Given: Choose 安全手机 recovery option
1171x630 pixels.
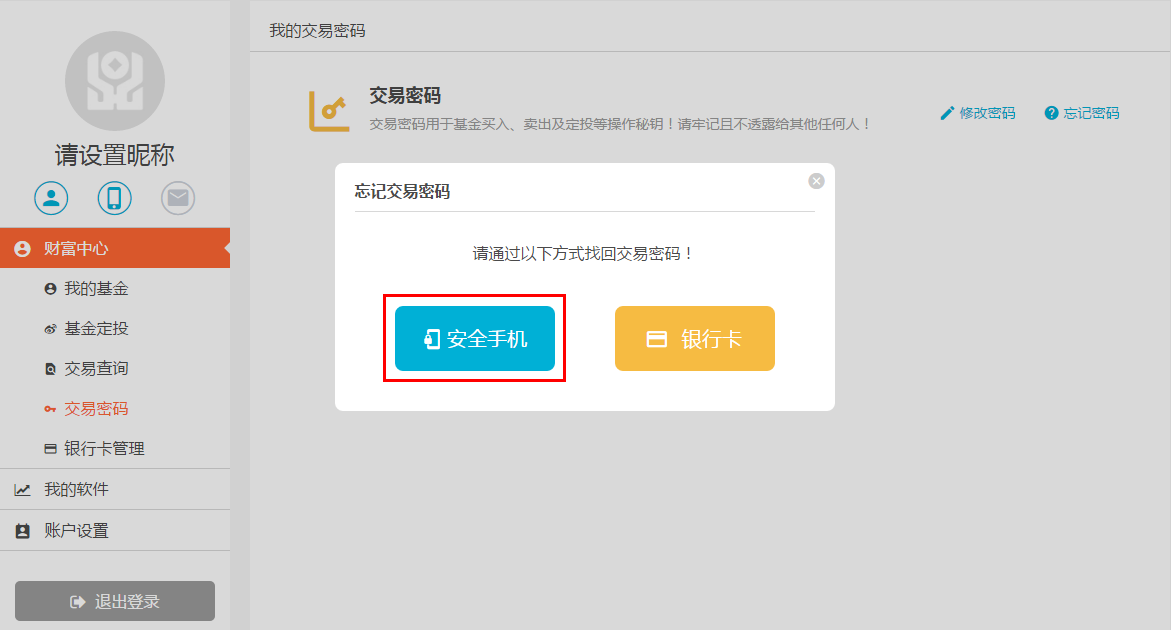Looking at the screenshot, I should tap(475, 338).
